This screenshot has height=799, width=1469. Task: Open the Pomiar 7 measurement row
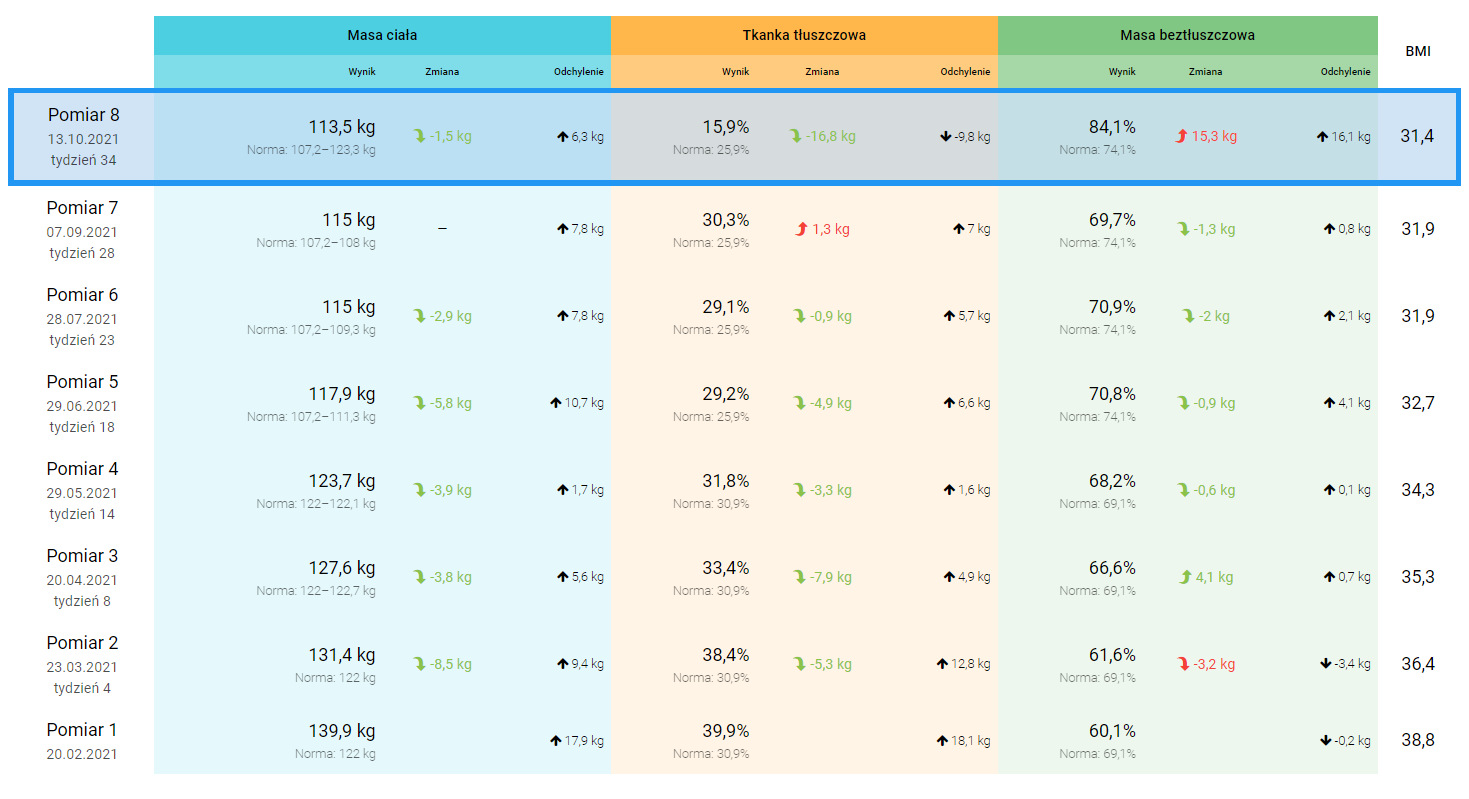tap(734, 229)
